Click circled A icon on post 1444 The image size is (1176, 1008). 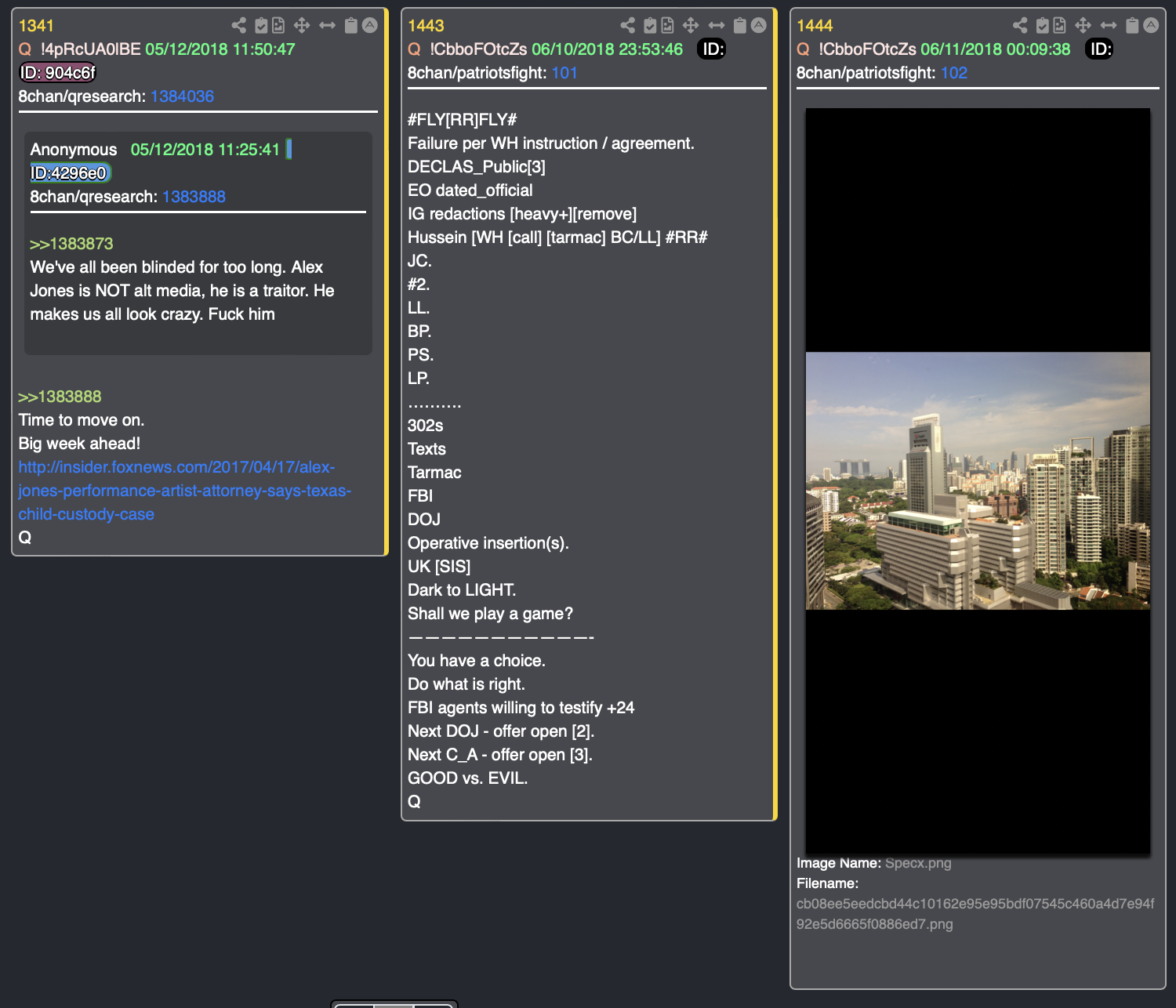pyautogui.click(x=1151, y=25)
